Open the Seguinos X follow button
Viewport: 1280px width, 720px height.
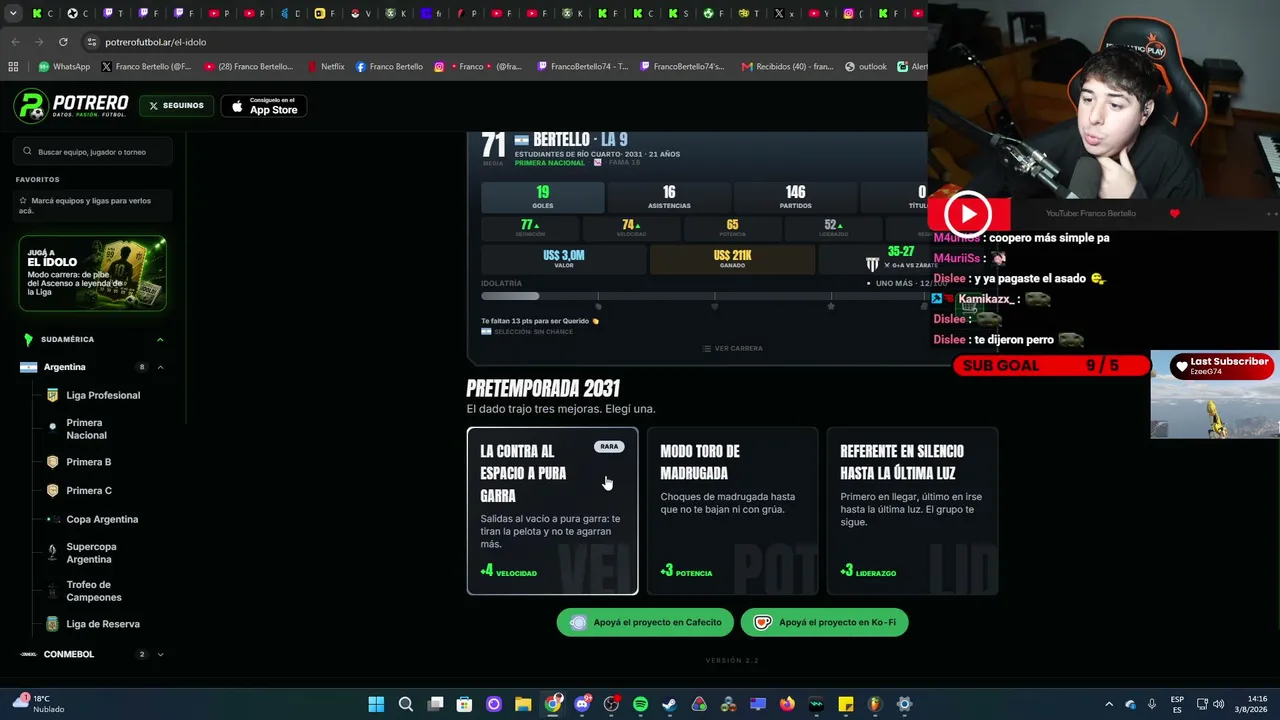click(x=176, y=105)
